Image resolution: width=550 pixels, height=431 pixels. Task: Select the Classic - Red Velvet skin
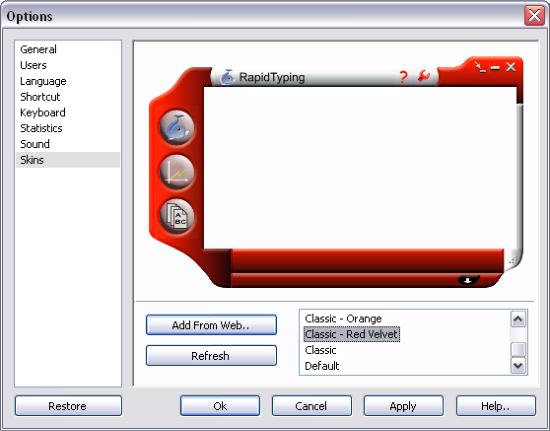click(351, 334)
